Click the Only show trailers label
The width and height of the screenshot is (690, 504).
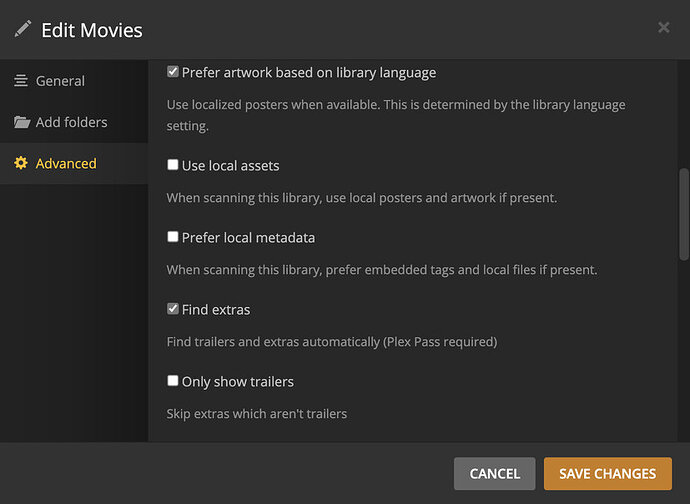coord(237,381)
